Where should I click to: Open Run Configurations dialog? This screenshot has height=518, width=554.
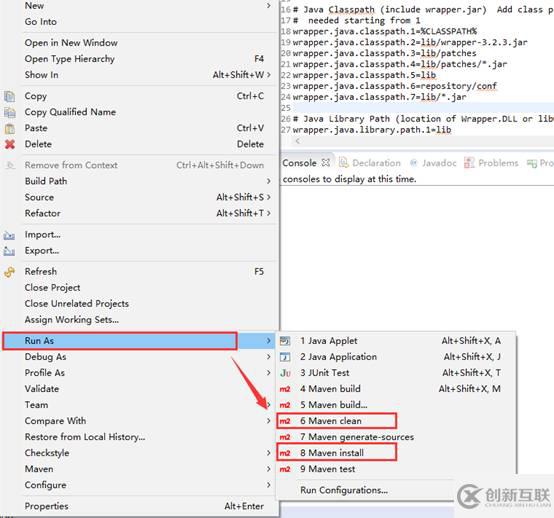[x=344, y=490]
